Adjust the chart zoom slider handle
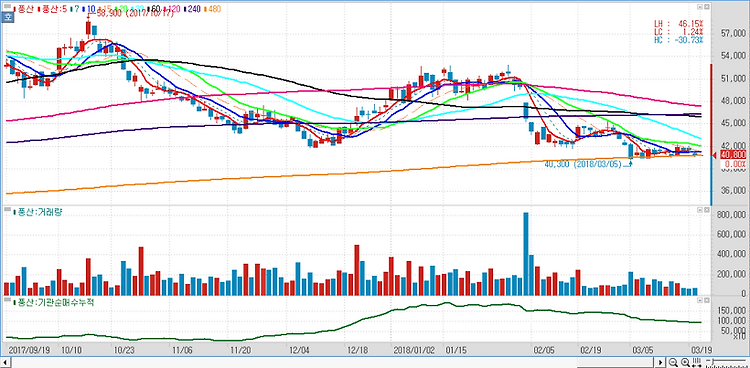The image size is (750, 368). (x=713, y=361)
